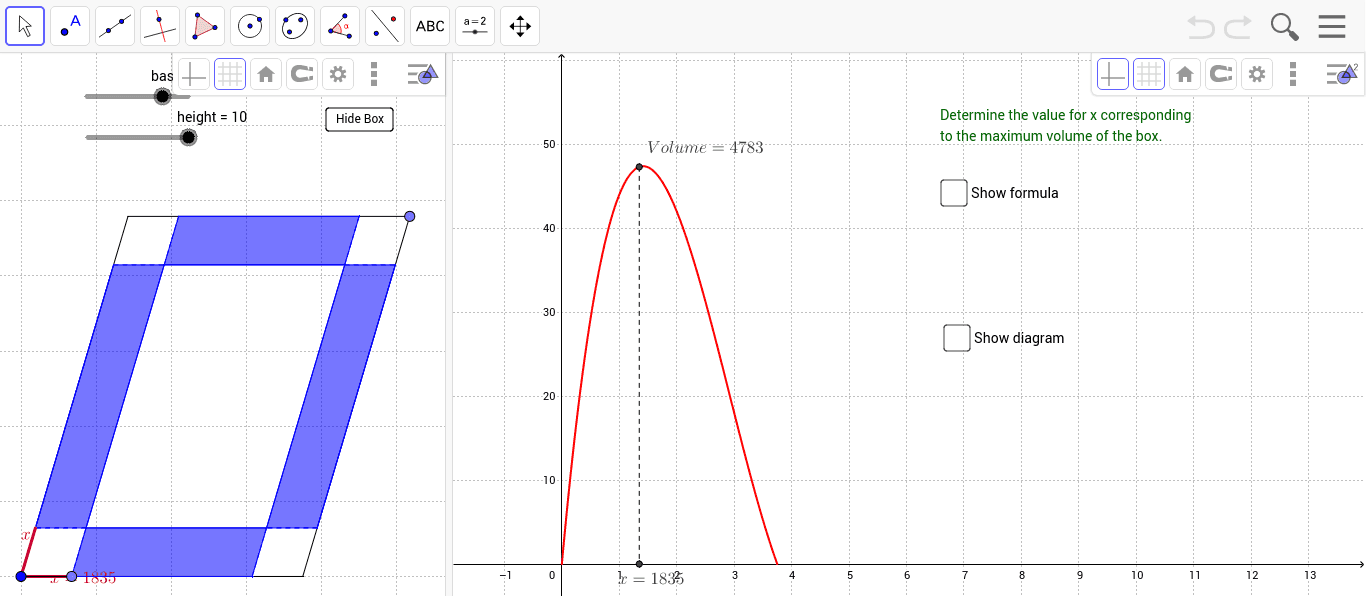
Task: Open the search magnifier tool
Action: 1284,27
